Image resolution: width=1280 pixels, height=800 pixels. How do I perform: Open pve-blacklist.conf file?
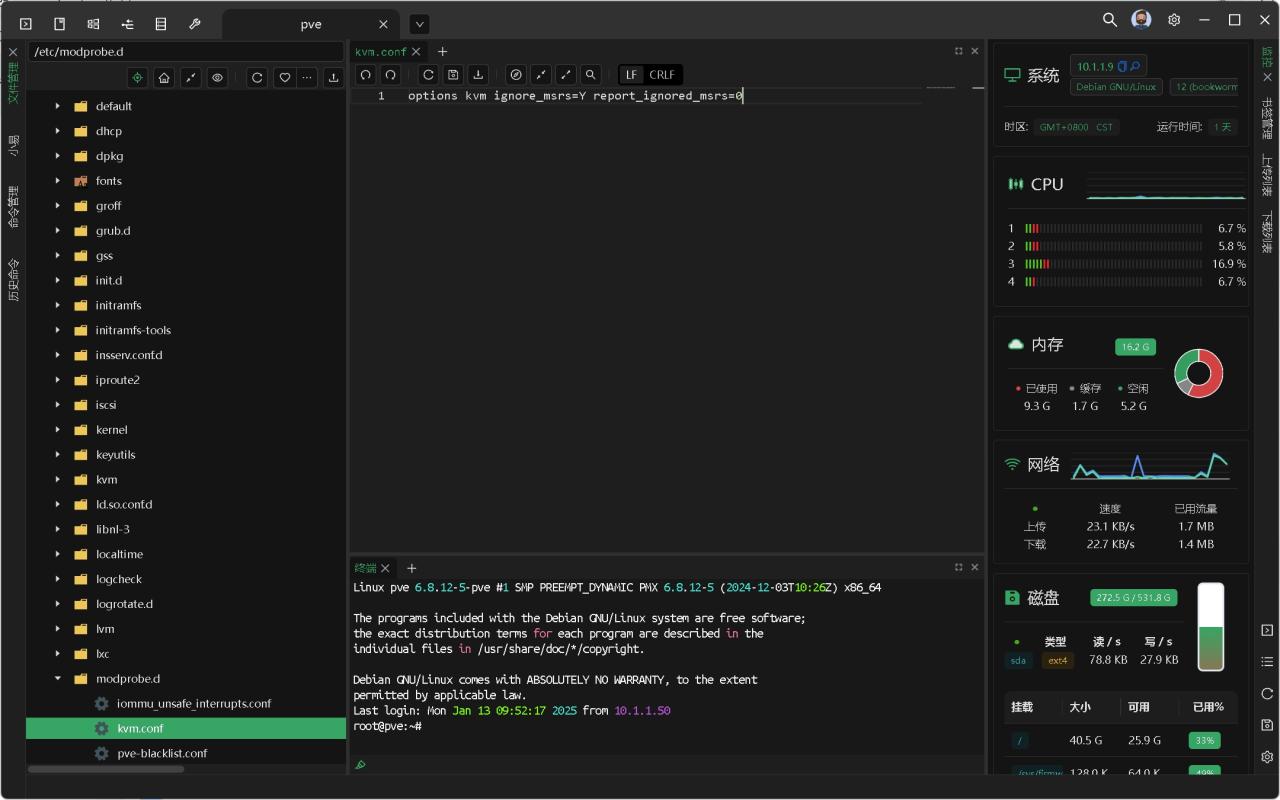pos(162,753)
